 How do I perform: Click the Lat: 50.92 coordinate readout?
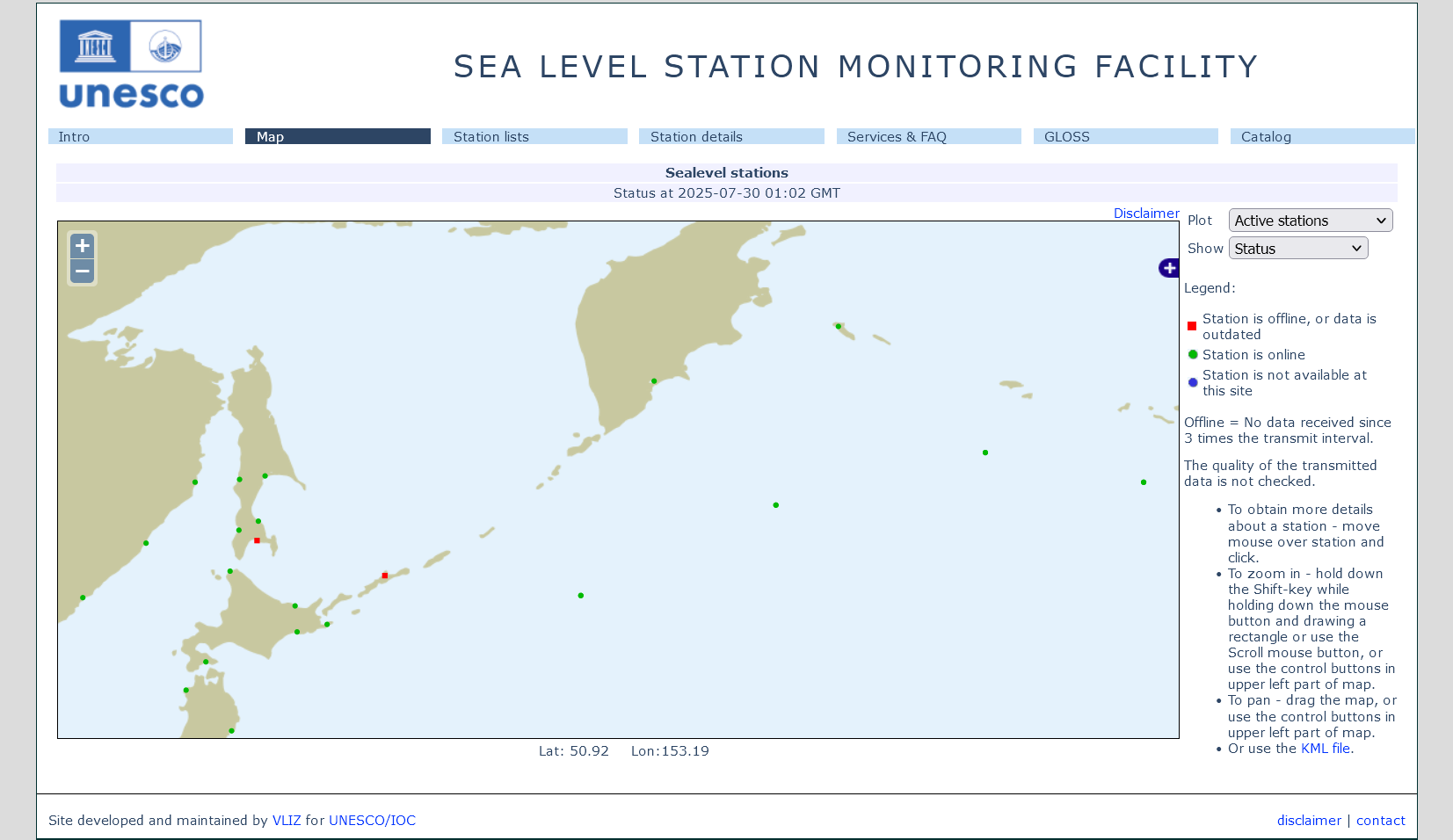coord(574,751)
